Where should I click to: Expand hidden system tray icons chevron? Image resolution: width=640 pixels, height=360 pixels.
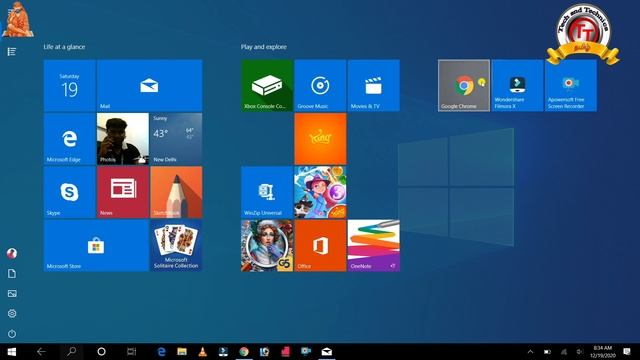[x=530, y=351]
